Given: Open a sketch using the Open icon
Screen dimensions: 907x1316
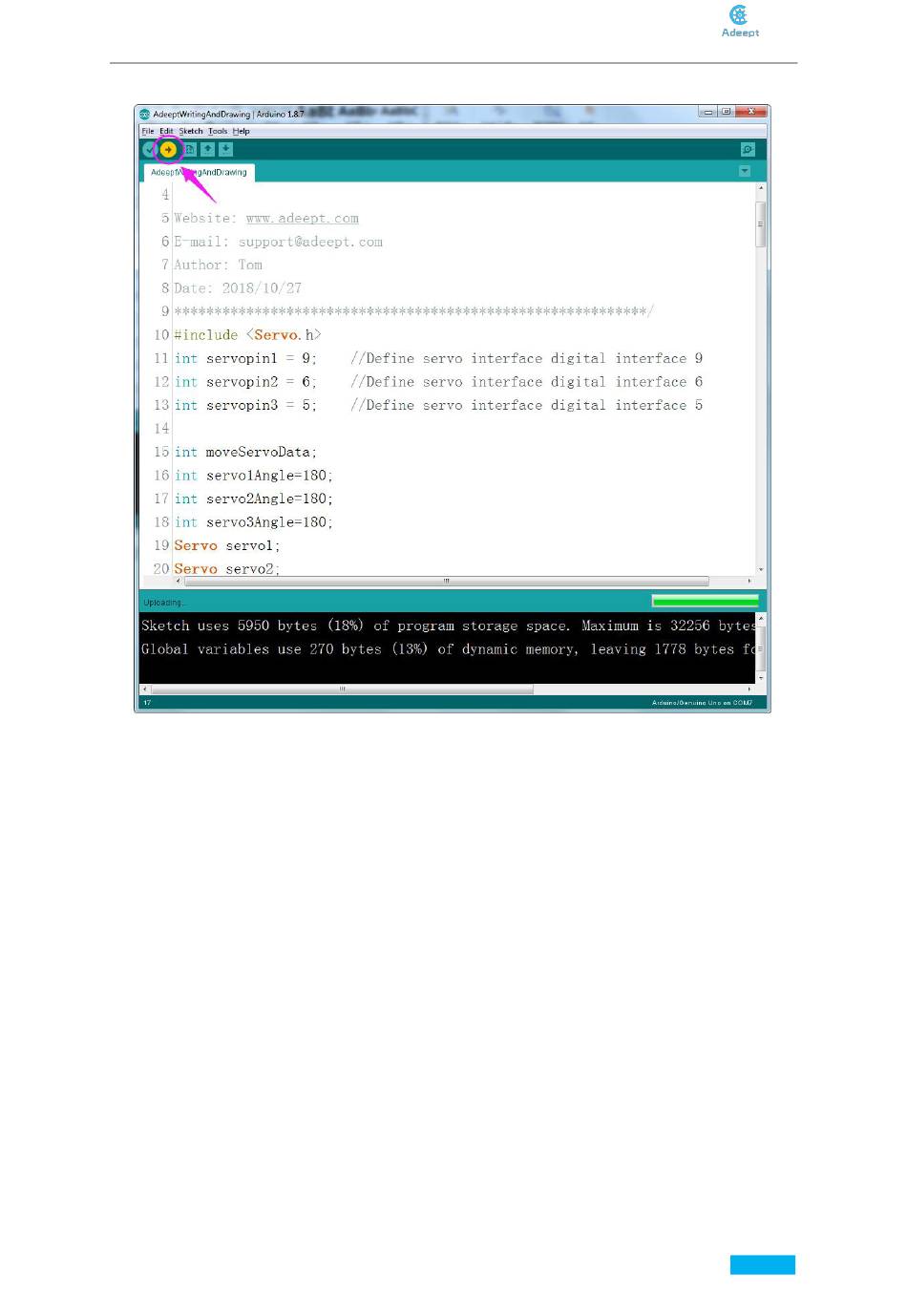Looking at the screenshot, I should pos(207,149).
